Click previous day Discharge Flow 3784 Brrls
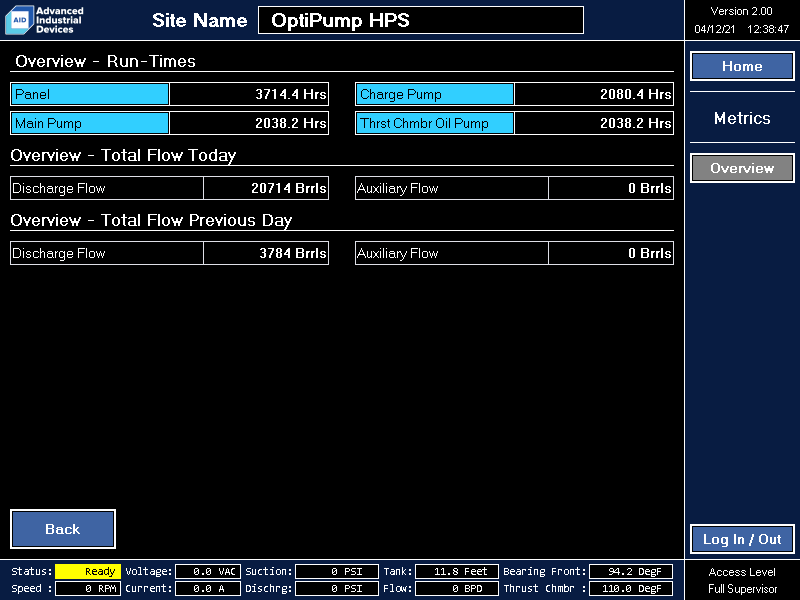 click(266, 253)
